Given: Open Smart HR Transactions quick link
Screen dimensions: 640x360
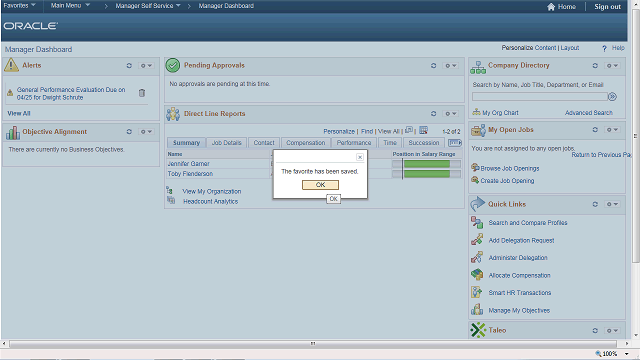Looking at the screenshot, I should pyautogui.click(x=520, y=293).
